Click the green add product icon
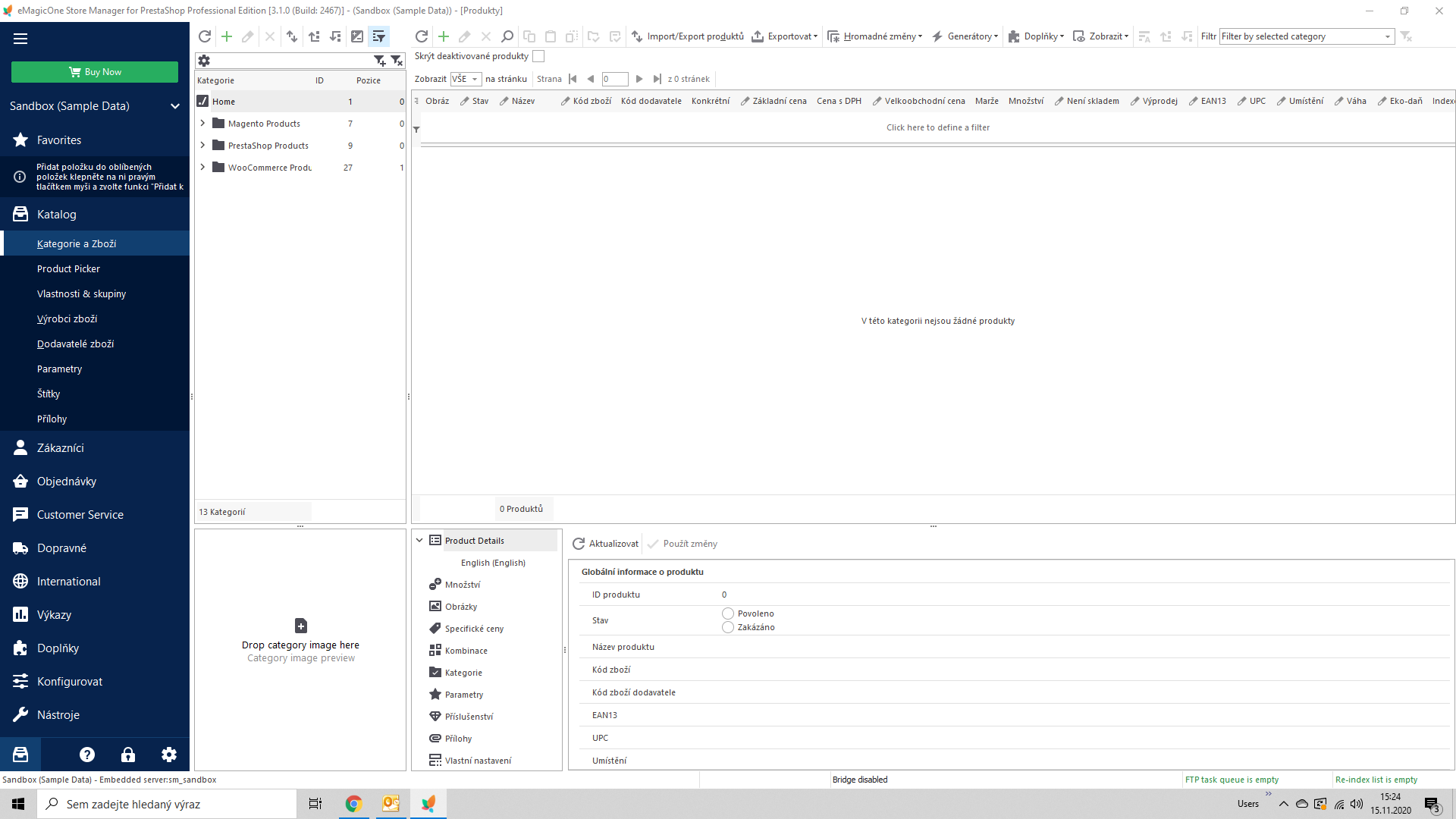 444,36
